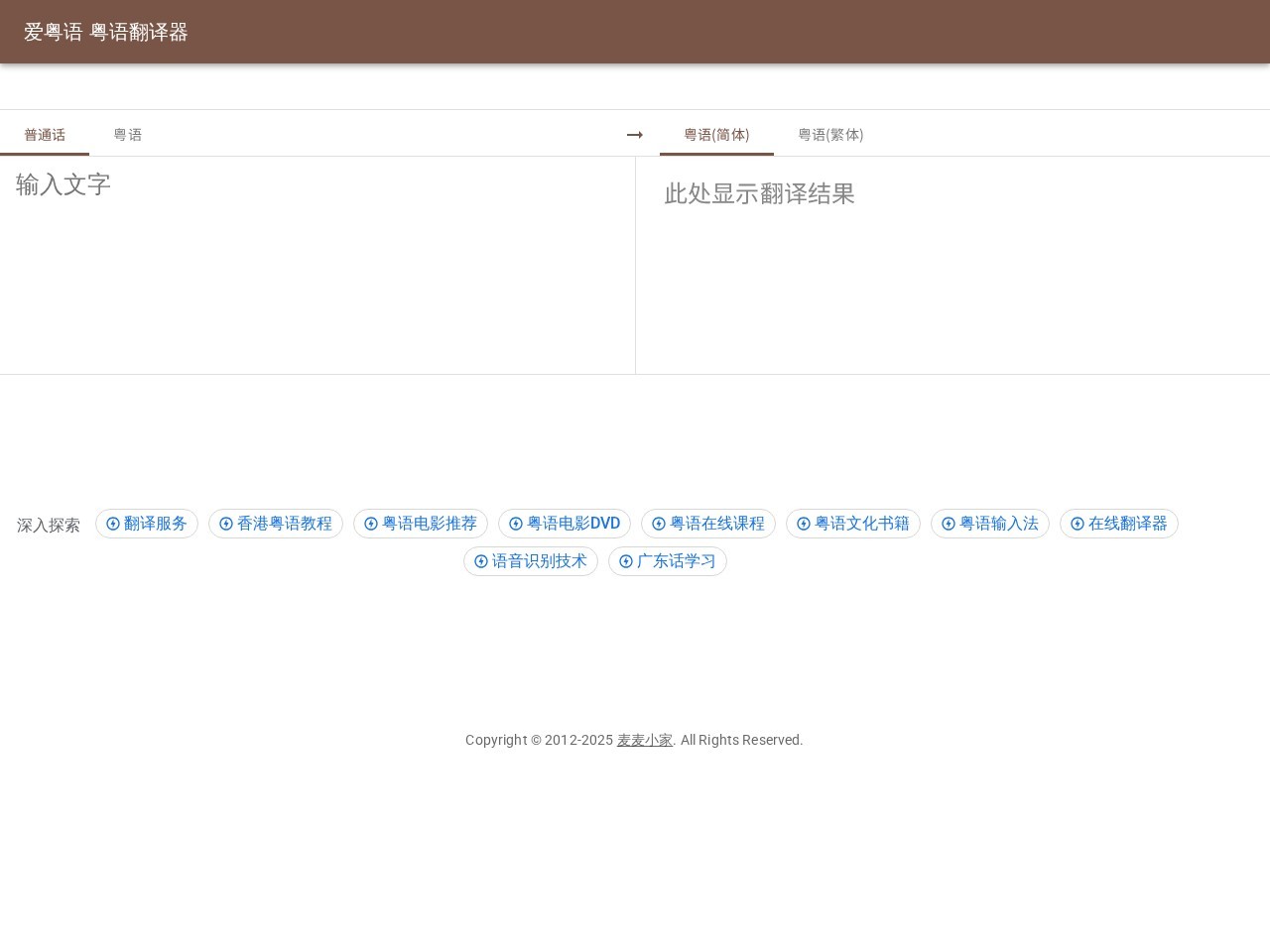The height and width of the screenshot is (952, 1270).
Task: Open the 粤语电影推荐 link
Action: point(431,524)
